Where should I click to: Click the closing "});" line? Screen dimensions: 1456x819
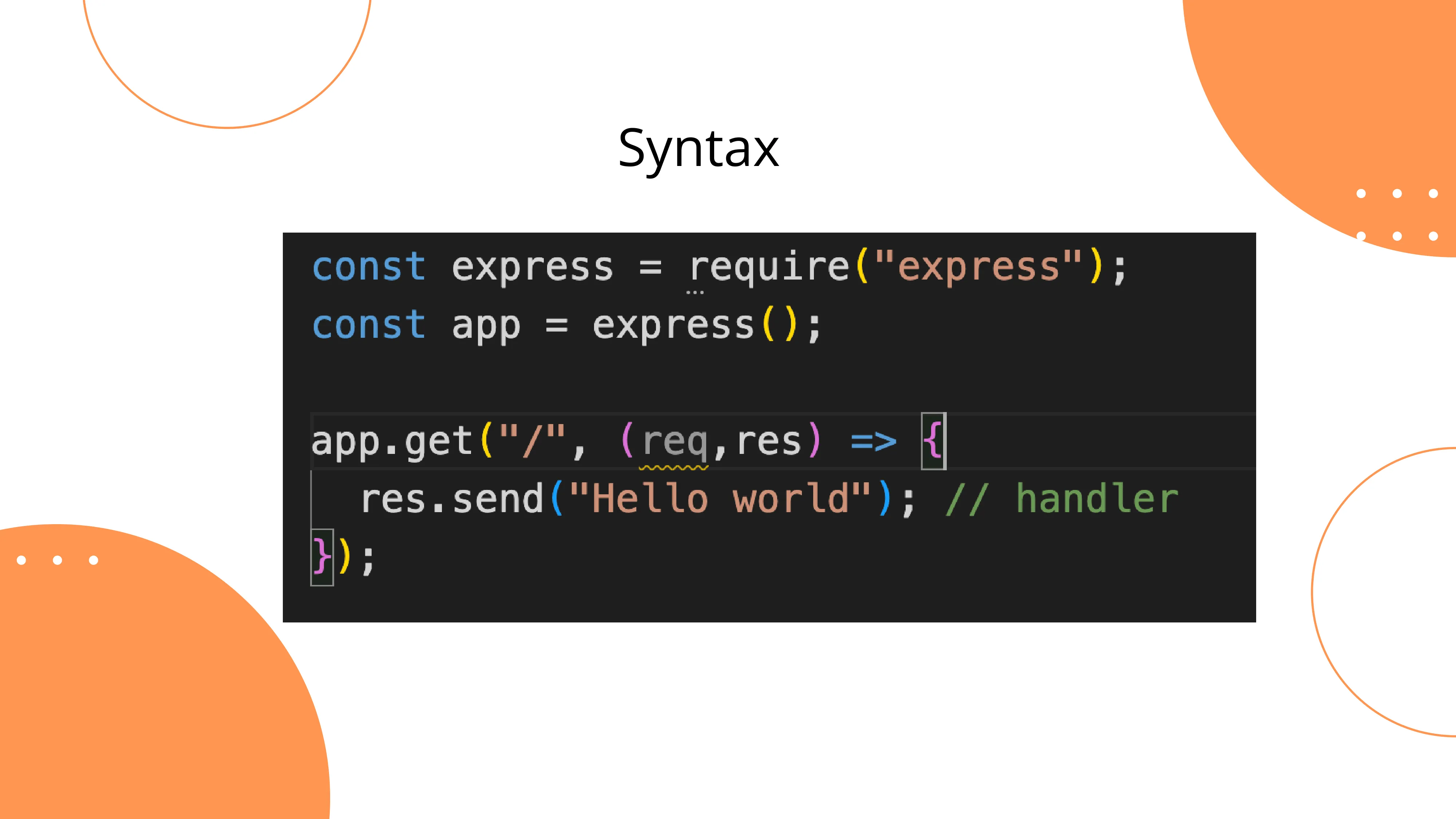click(x=343, y=557)
